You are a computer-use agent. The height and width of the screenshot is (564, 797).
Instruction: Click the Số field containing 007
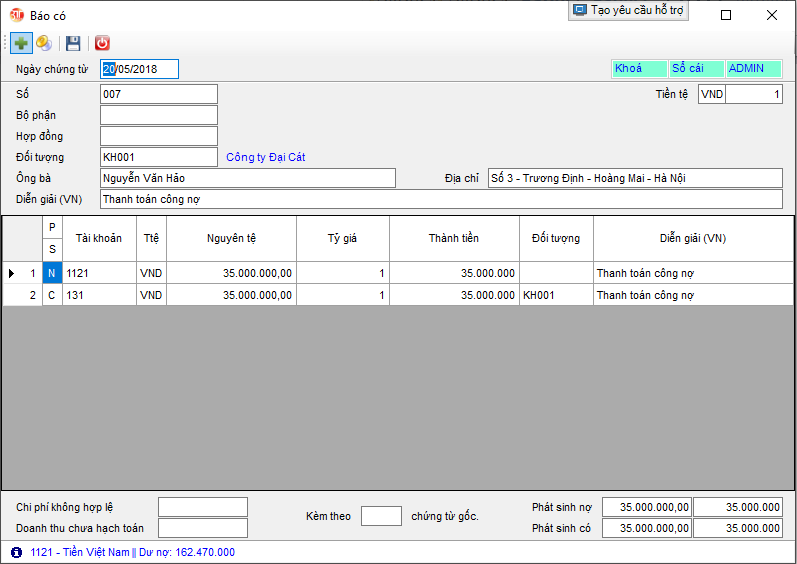[x=158, y=94]
